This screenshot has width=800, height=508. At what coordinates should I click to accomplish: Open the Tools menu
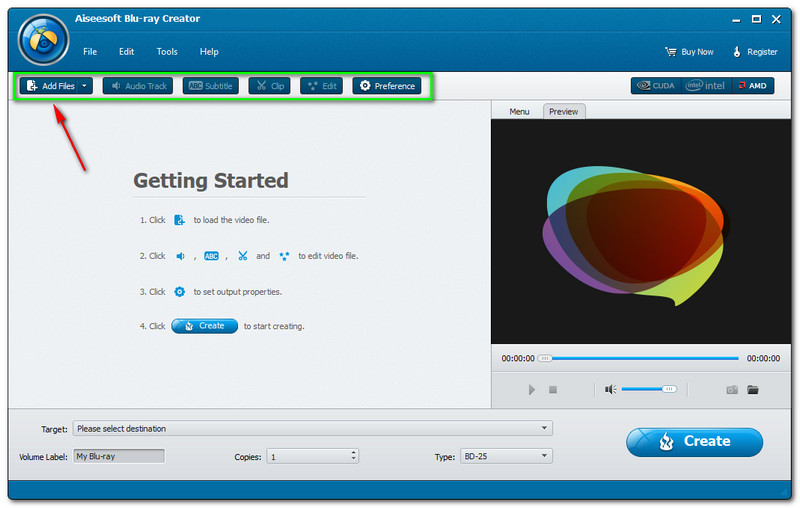click(167, 52)
